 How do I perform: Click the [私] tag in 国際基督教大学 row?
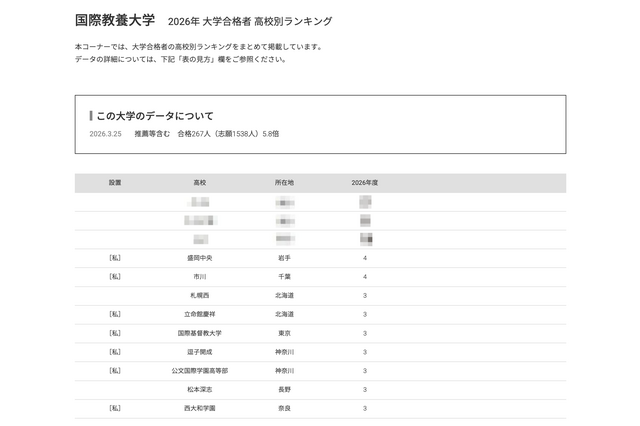point(115,333)
